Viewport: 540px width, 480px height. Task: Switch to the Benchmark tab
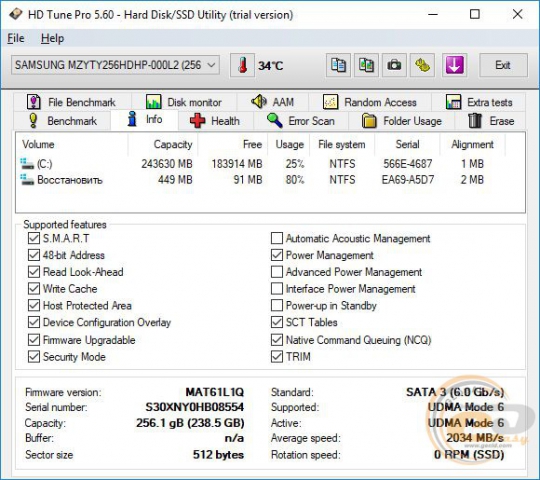pyautogui.click(x=62, y=121)
